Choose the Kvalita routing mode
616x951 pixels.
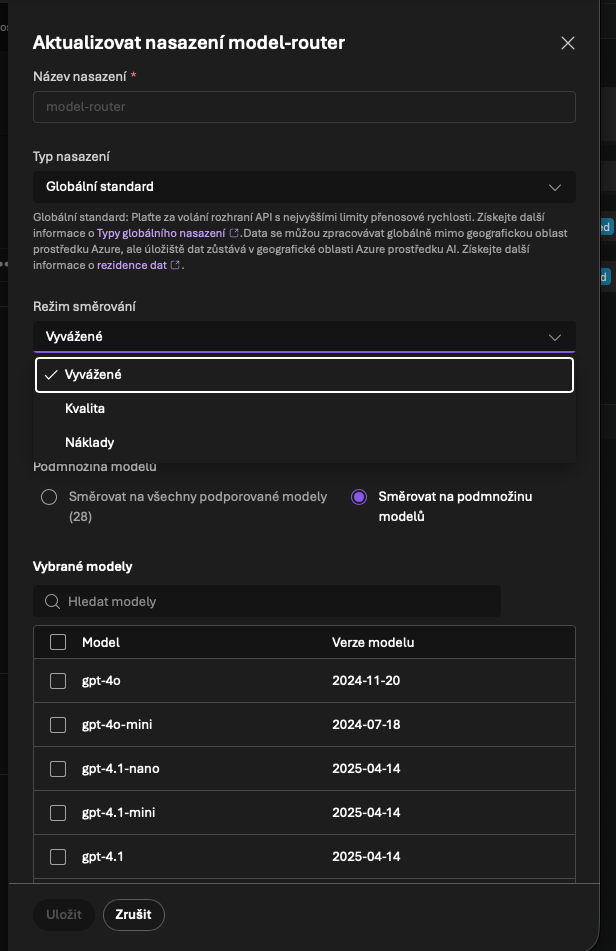point(304,409)
